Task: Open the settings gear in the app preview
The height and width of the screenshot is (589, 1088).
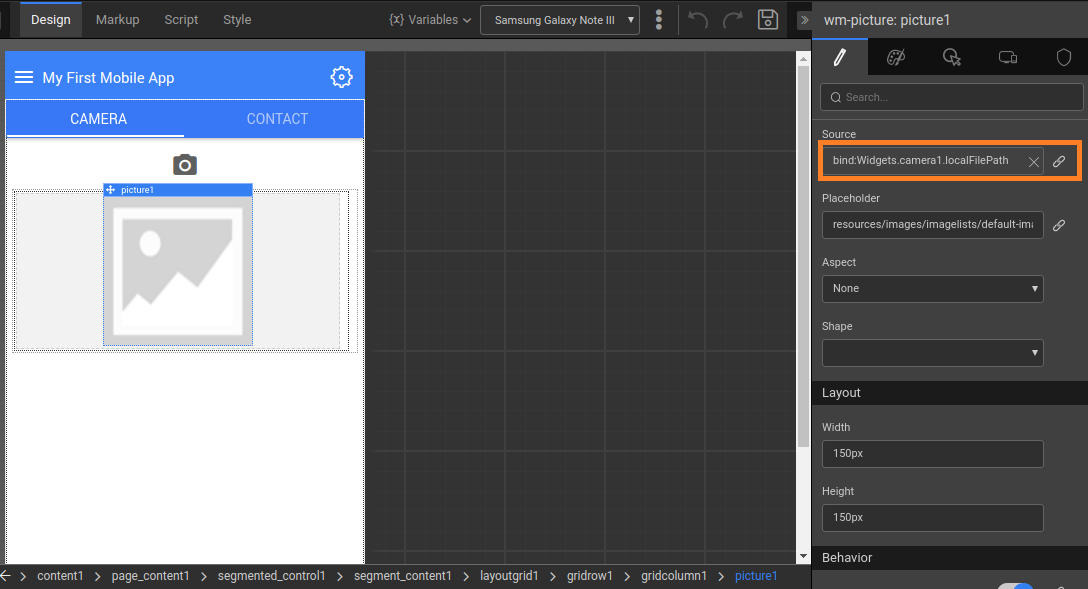Action: point(341,76)
